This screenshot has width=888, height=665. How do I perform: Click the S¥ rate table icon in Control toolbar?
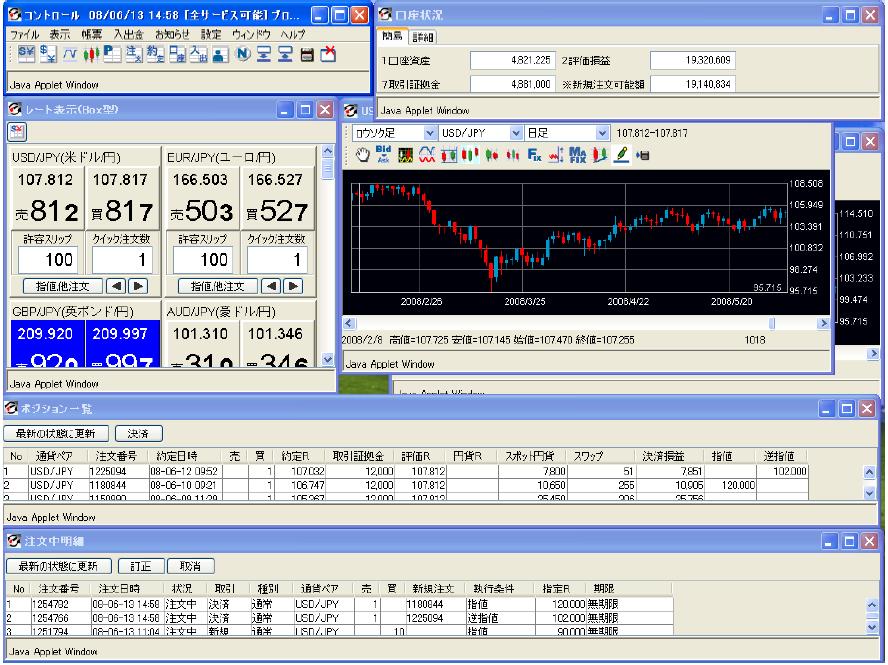pos(26,54)
